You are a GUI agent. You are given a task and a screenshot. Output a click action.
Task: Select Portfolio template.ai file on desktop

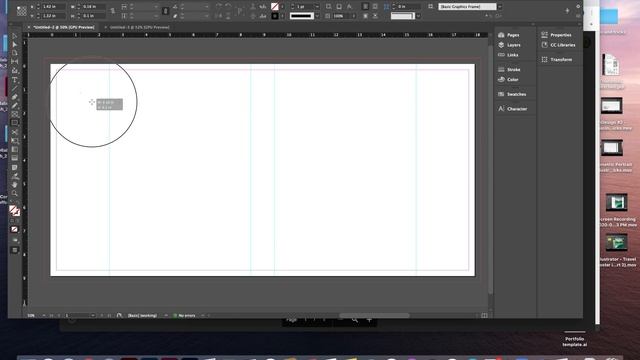[575, 342]
